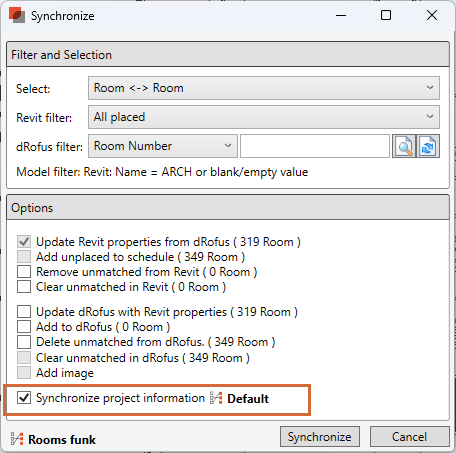The height and width of the screenshot is (453, 456).
Task: Click the Cancel button
Action: 410,436
